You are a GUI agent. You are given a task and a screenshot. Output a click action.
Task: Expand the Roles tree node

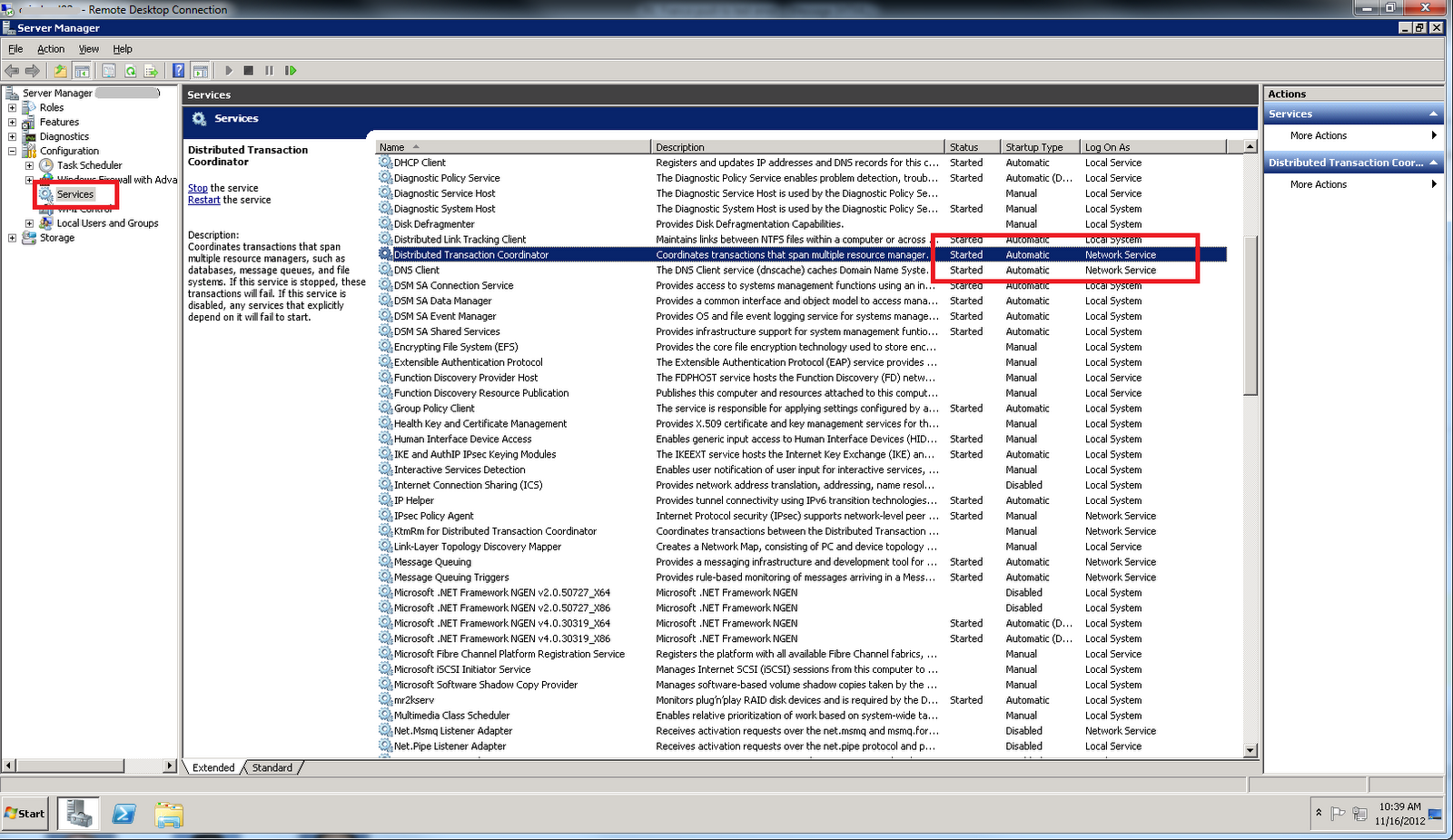13,107
